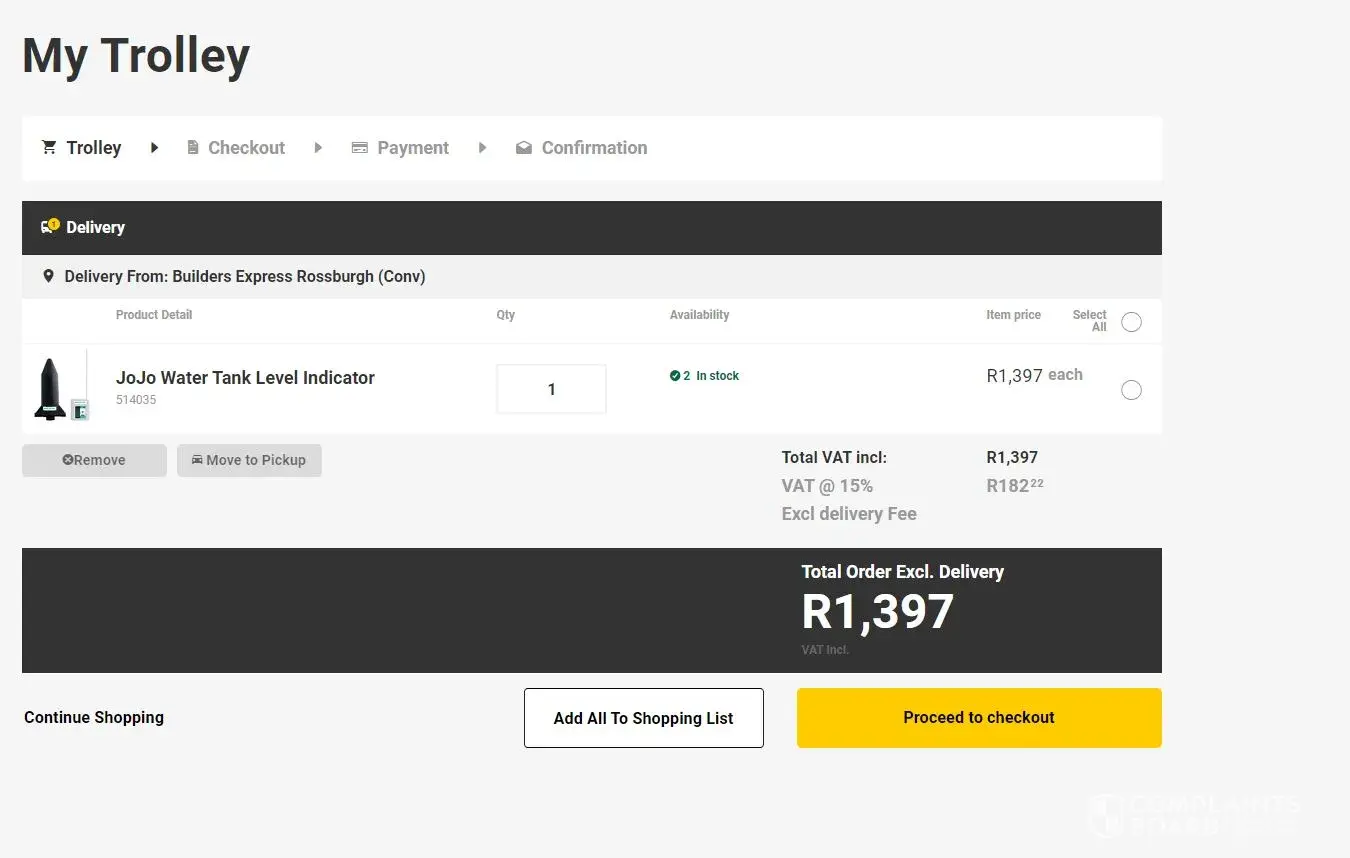
Task: Click the arrow after Checkout step
Action: coord(318,147)
